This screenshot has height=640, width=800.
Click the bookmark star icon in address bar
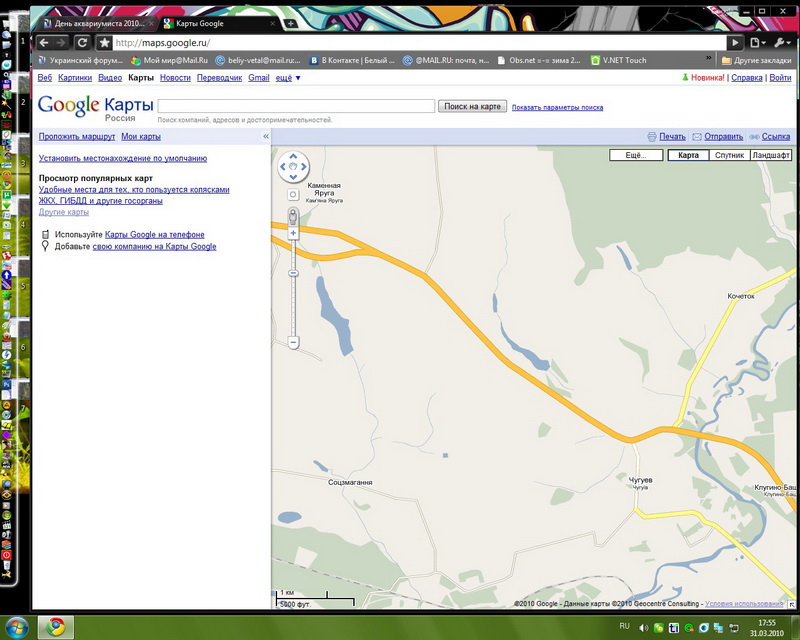click(x=104, y=43)
